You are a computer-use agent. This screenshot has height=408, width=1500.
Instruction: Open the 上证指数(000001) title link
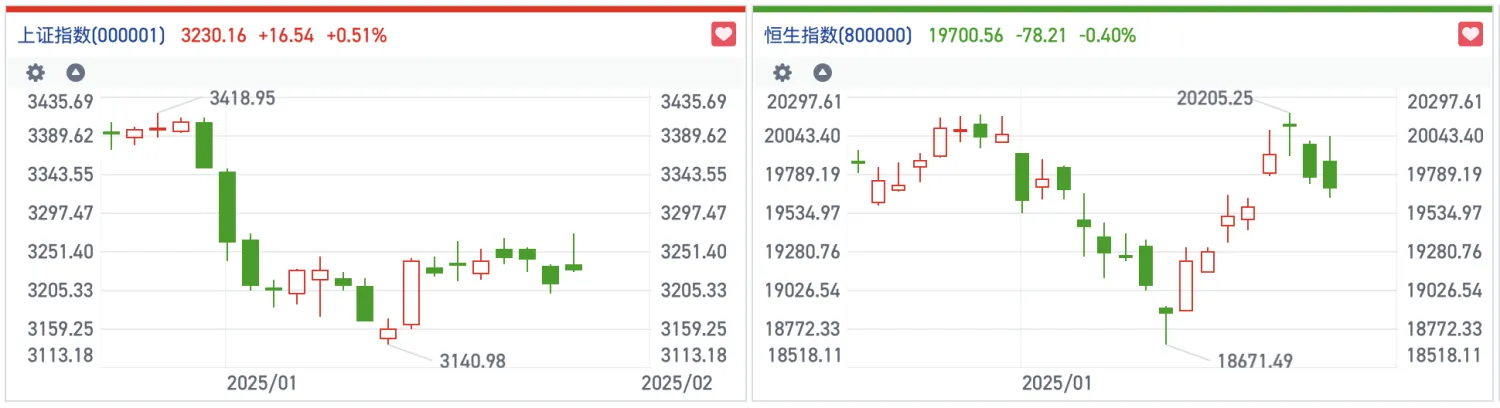91,36
